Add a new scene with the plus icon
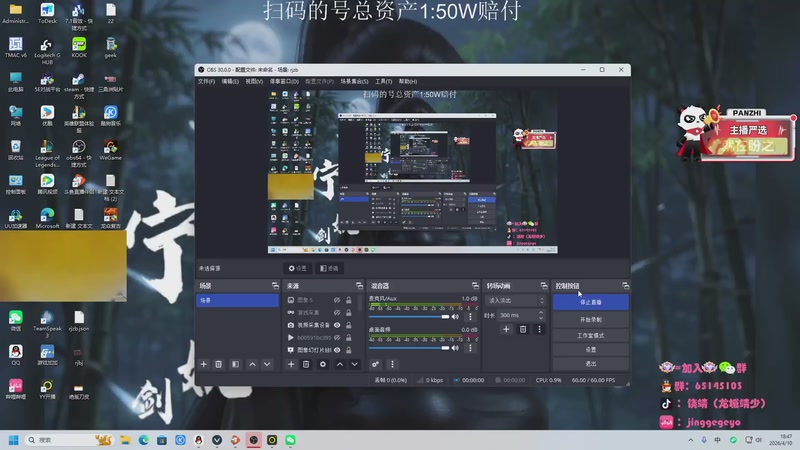The height and width of the screenshot is (450, 800). click(204, 364)
